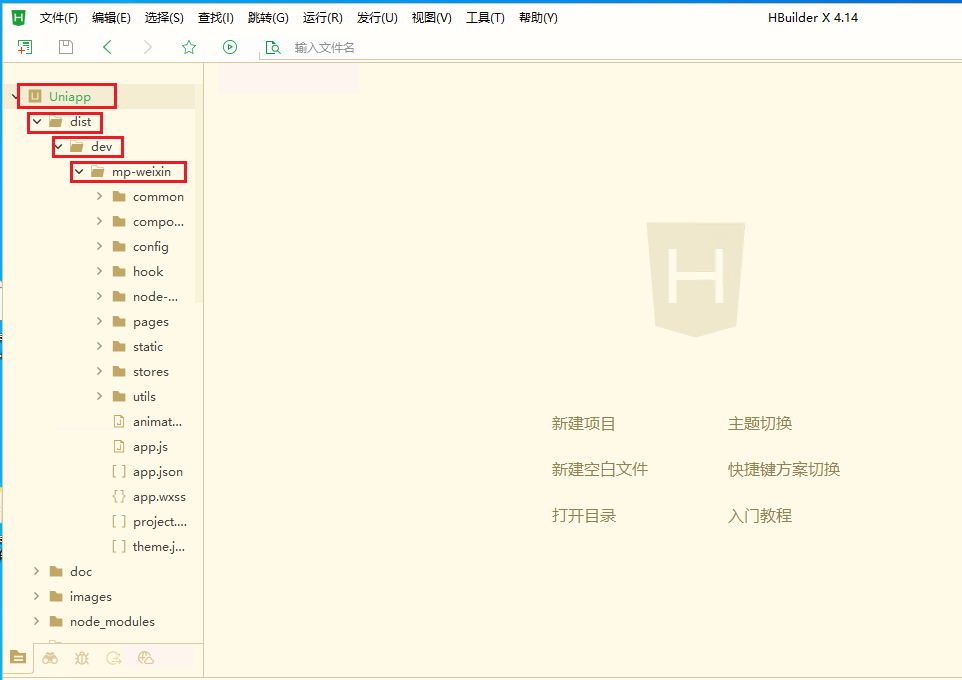Expand the stores folder chevron

click(99, 371)
